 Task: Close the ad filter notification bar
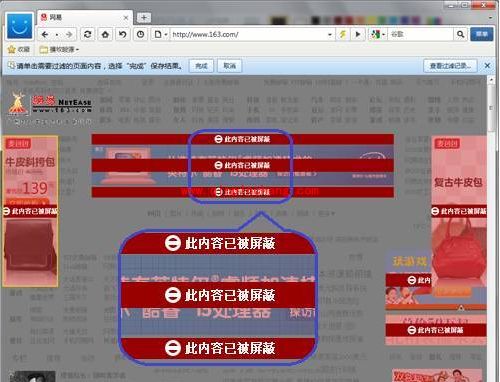point(487,66)
